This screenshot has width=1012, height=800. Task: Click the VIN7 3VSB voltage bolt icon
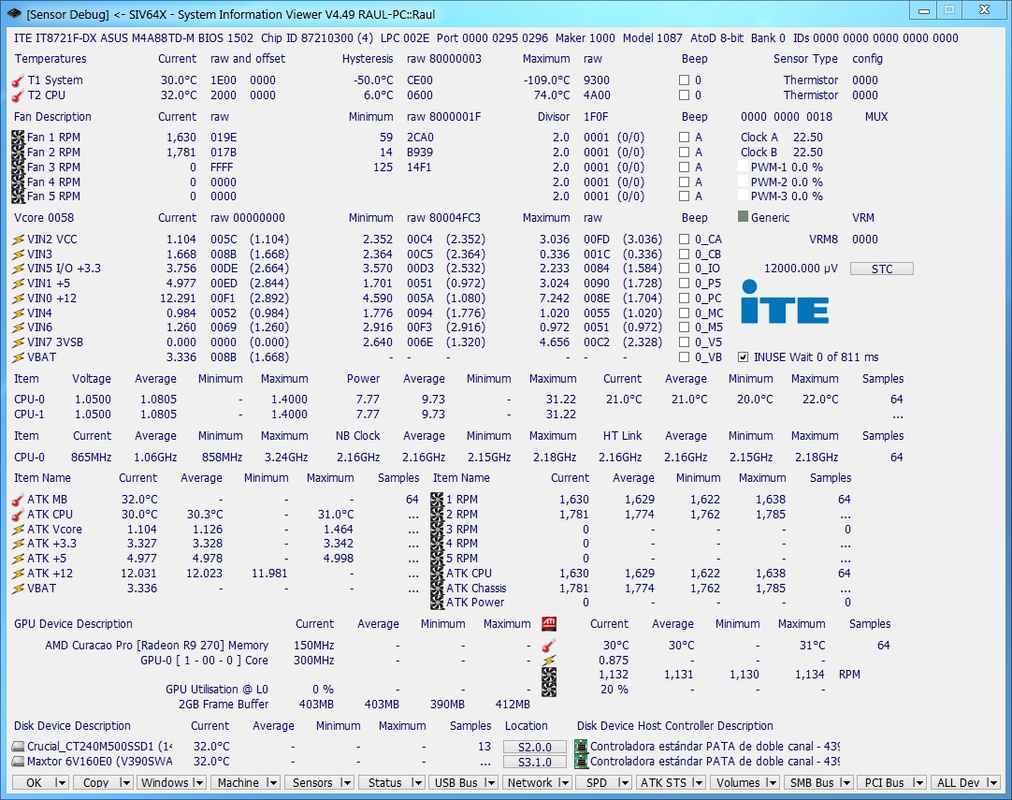pos(18,343)
